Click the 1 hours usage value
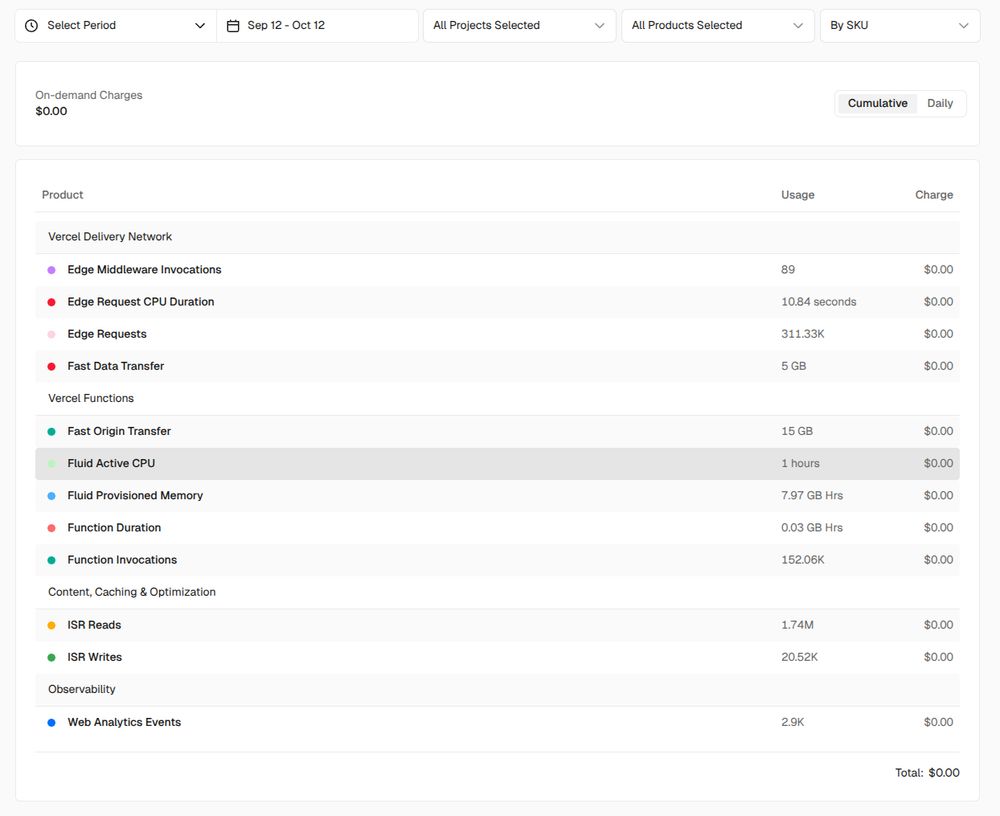The height and width of the screenshot is (816, 1000). [800, 463]
